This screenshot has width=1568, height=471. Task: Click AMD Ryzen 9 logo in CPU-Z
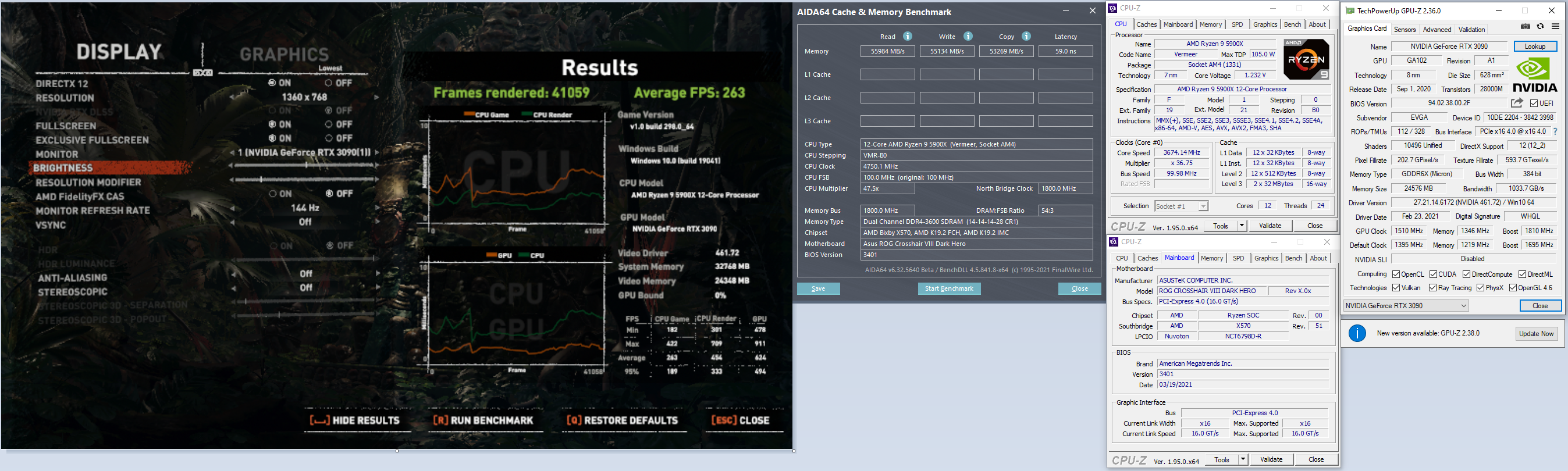point(1306,59)
